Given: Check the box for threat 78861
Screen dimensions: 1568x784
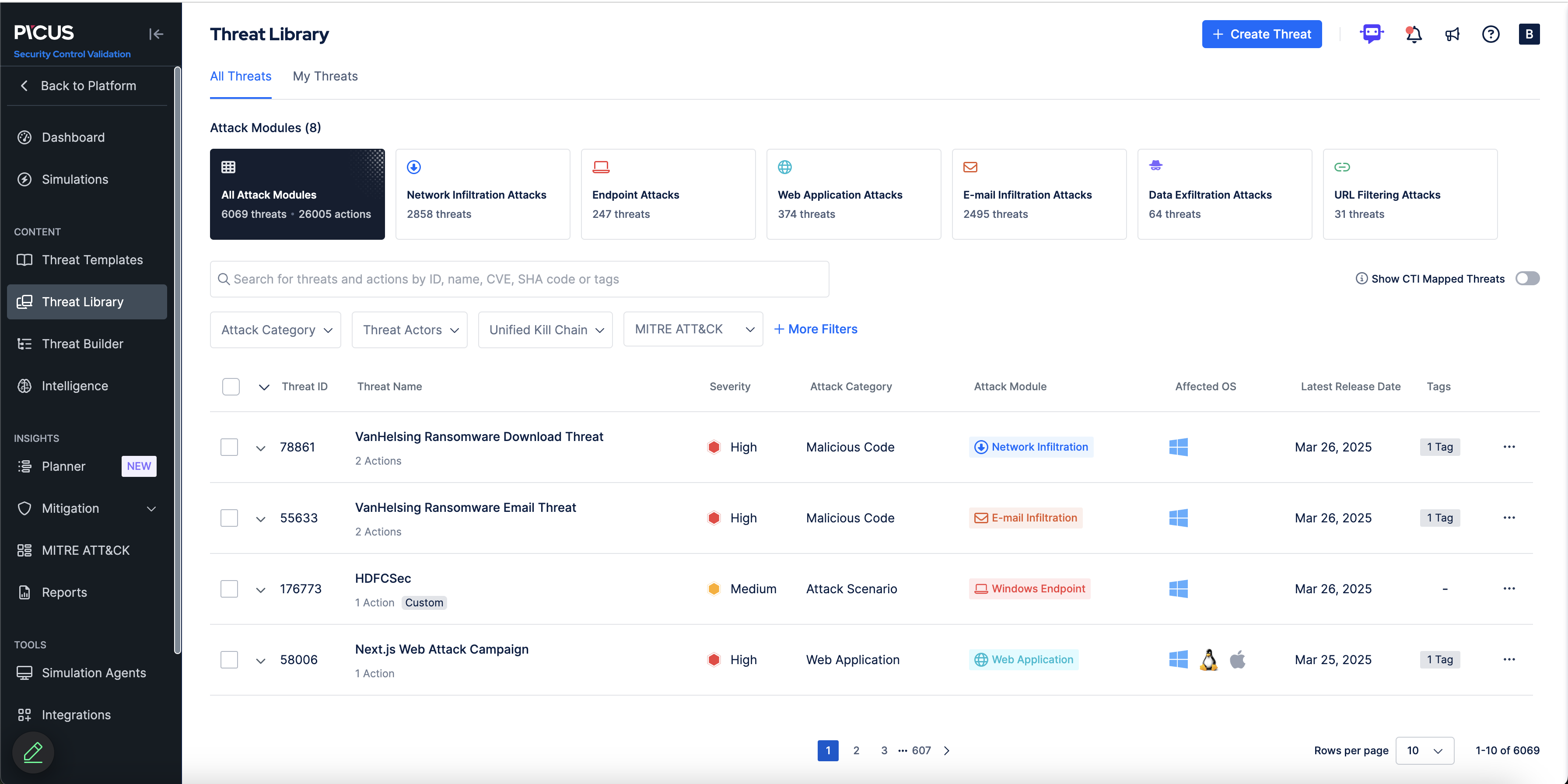Looking at the screenshot, I should (230, 448).
